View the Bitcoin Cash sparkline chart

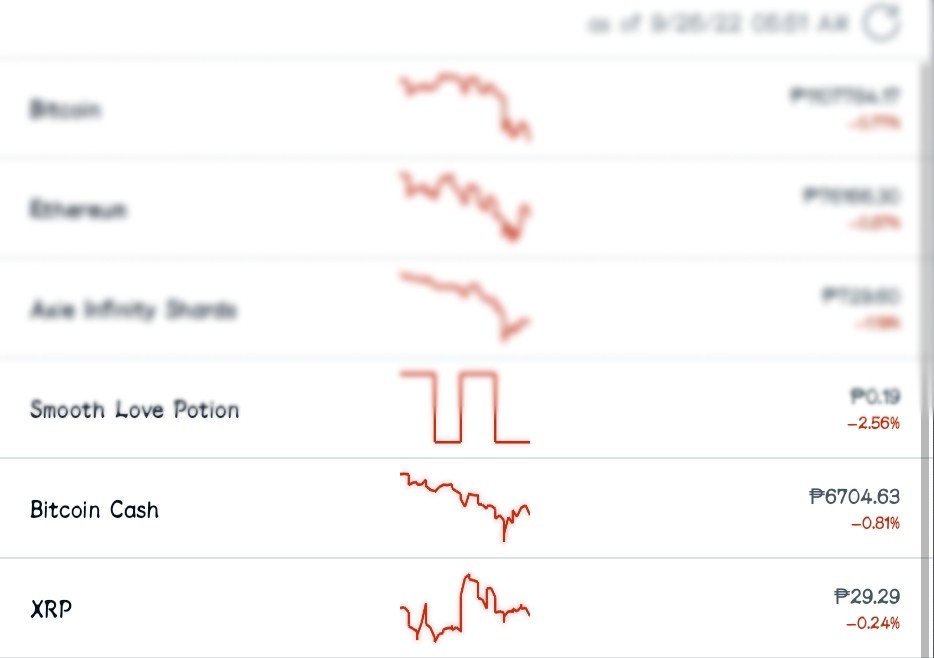point(465,507)
